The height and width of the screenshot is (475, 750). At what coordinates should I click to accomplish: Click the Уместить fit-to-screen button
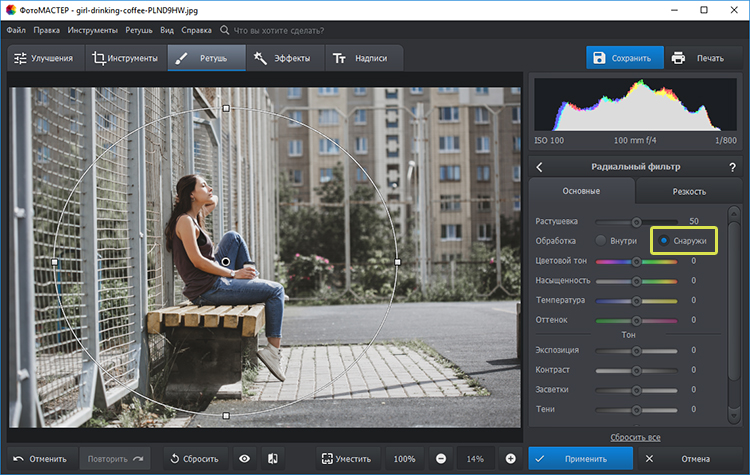[x=347, y=458]
